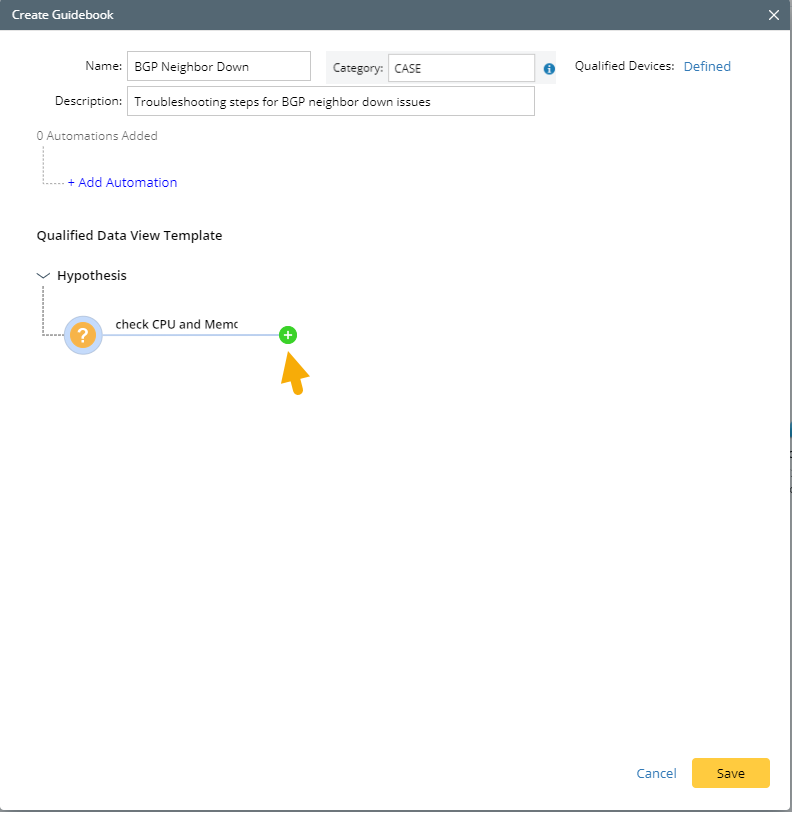Save the guidebook with Save button
This screenshot has width=794, height=814.
pyautogui.click(x=730, y=773)
